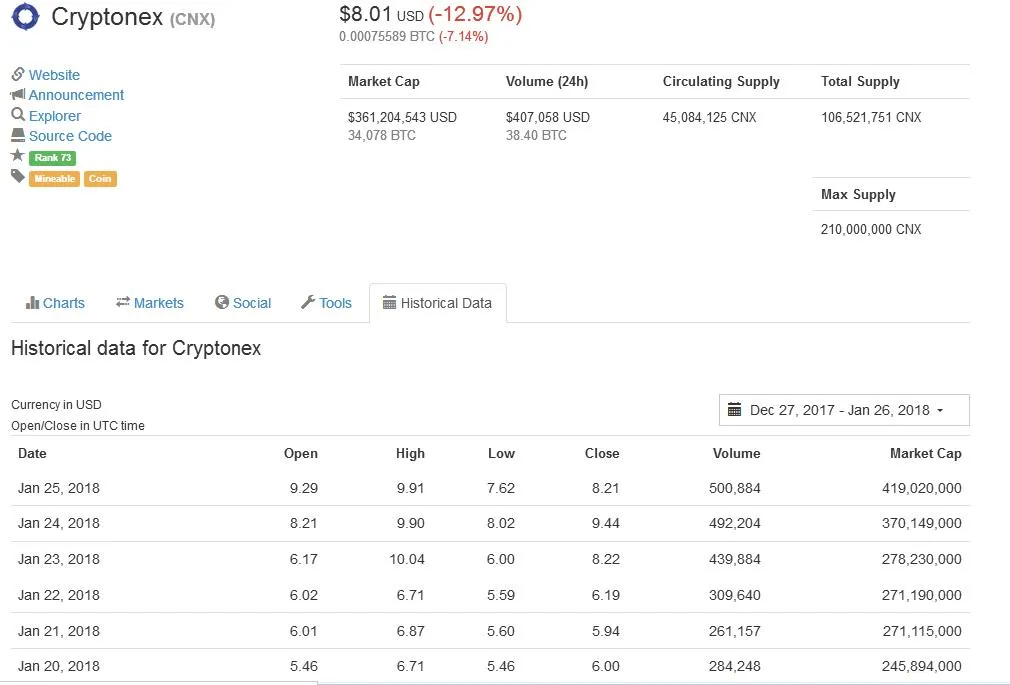The height and width of the screenshot is (685, 1010).
Task: Click the 38.40 BTC volume value
Action: tap(536, 135)
